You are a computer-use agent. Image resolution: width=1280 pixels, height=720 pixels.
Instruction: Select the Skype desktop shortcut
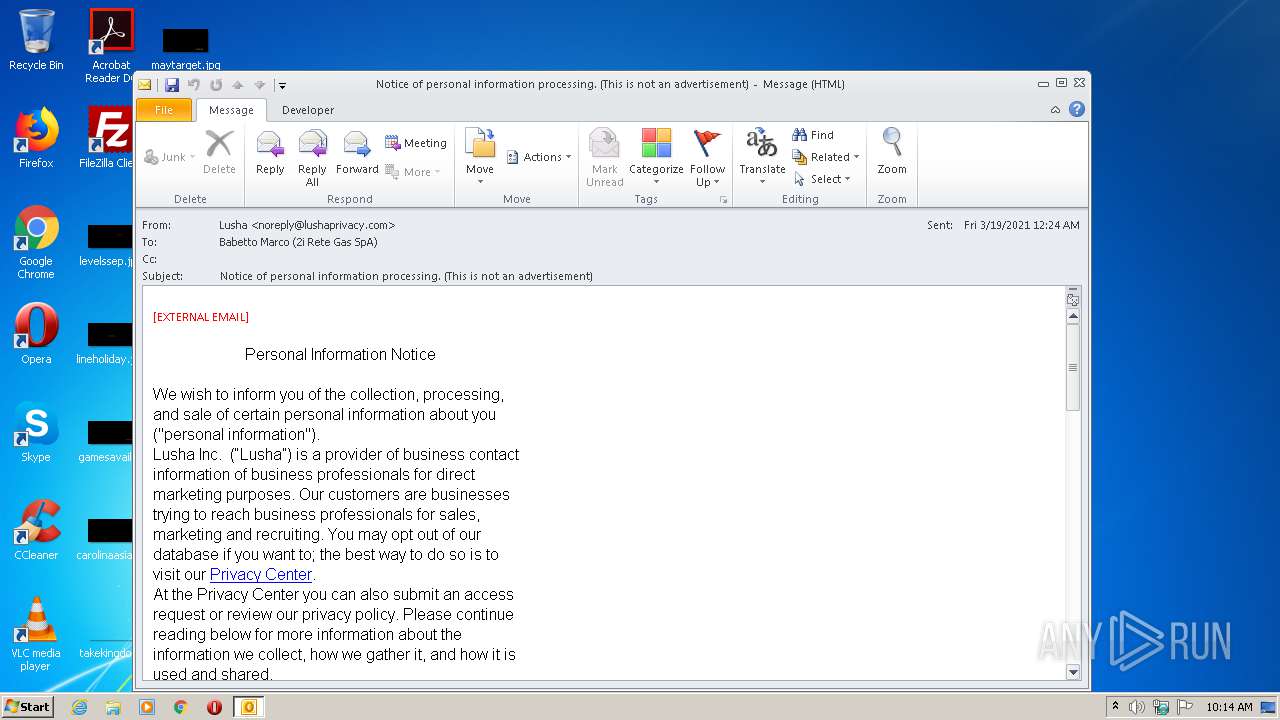36,432
